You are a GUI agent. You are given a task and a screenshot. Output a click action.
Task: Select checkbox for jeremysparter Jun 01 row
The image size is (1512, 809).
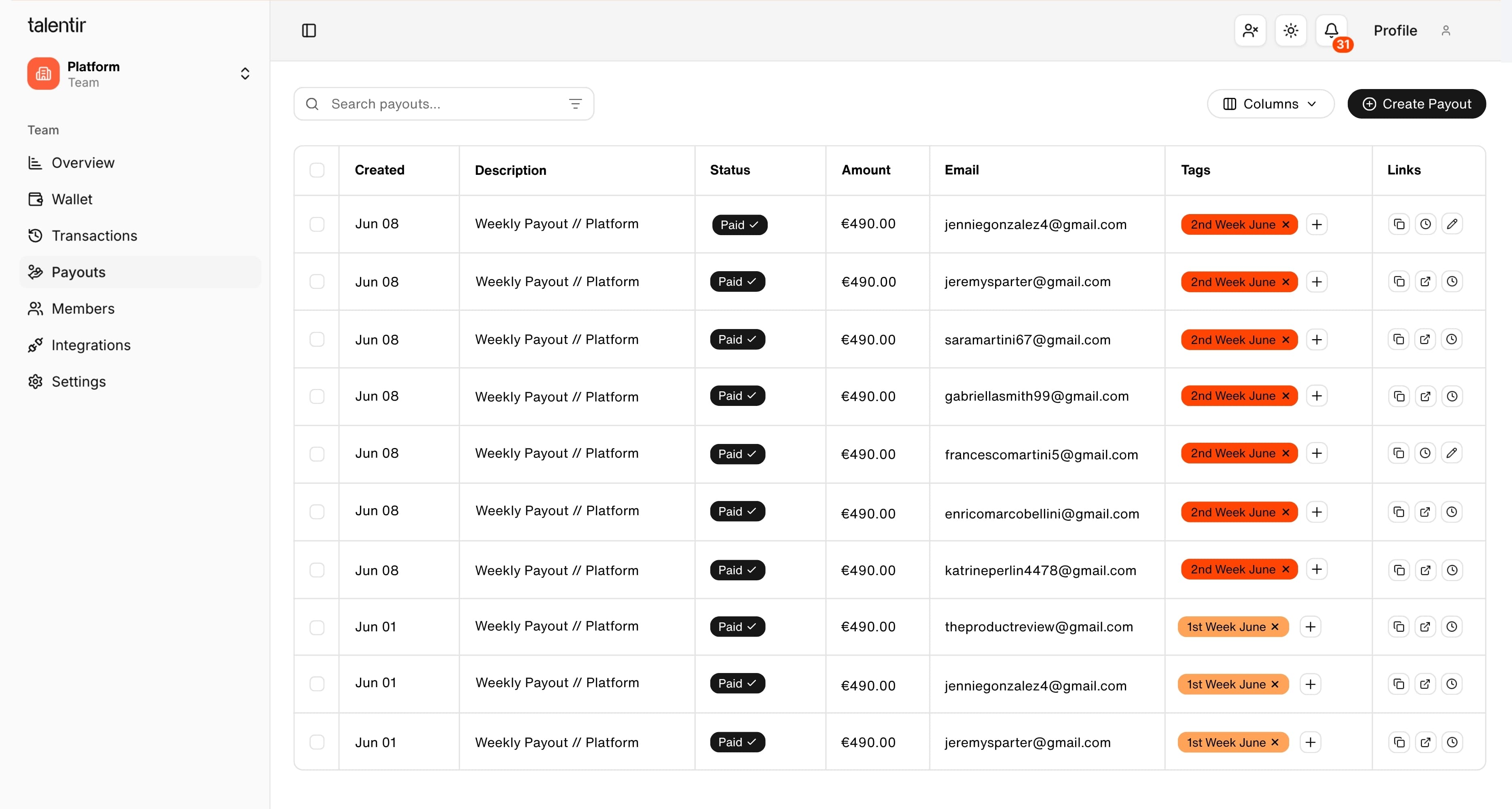click(x=317, y=742)
